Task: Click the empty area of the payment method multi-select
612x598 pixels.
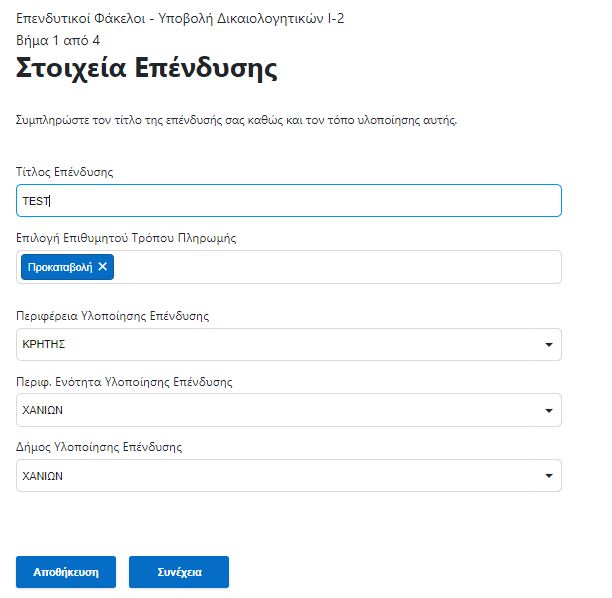Action: pyautogui.click(x=336, y=267)
